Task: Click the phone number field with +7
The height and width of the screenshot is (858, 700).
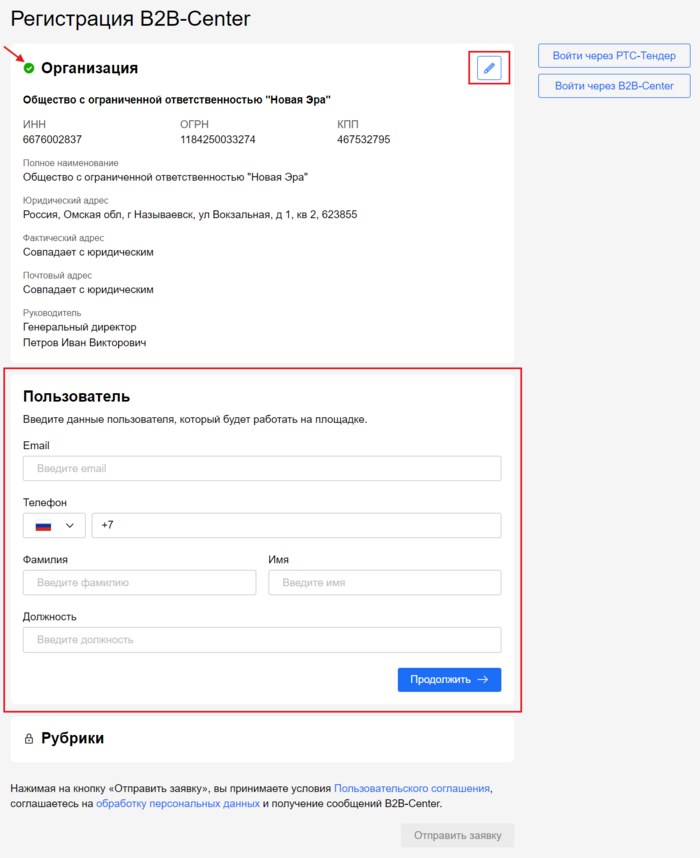Action: point(296,526)
